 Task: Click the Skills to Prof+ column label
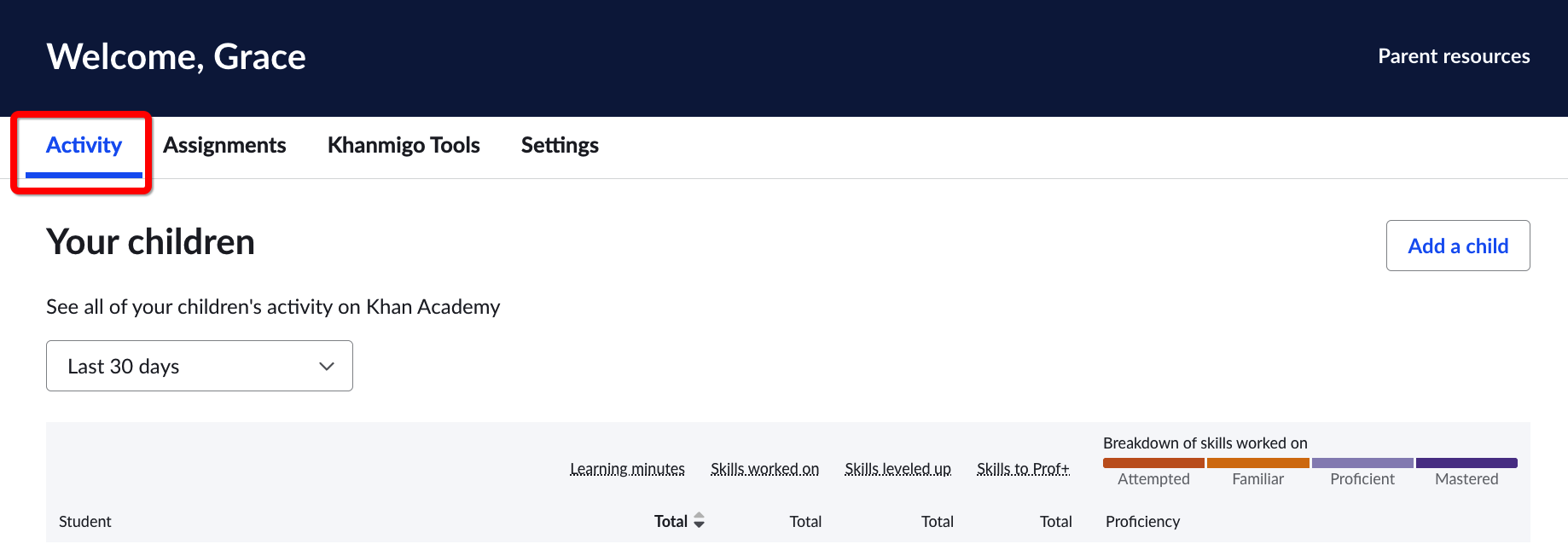1023,469
